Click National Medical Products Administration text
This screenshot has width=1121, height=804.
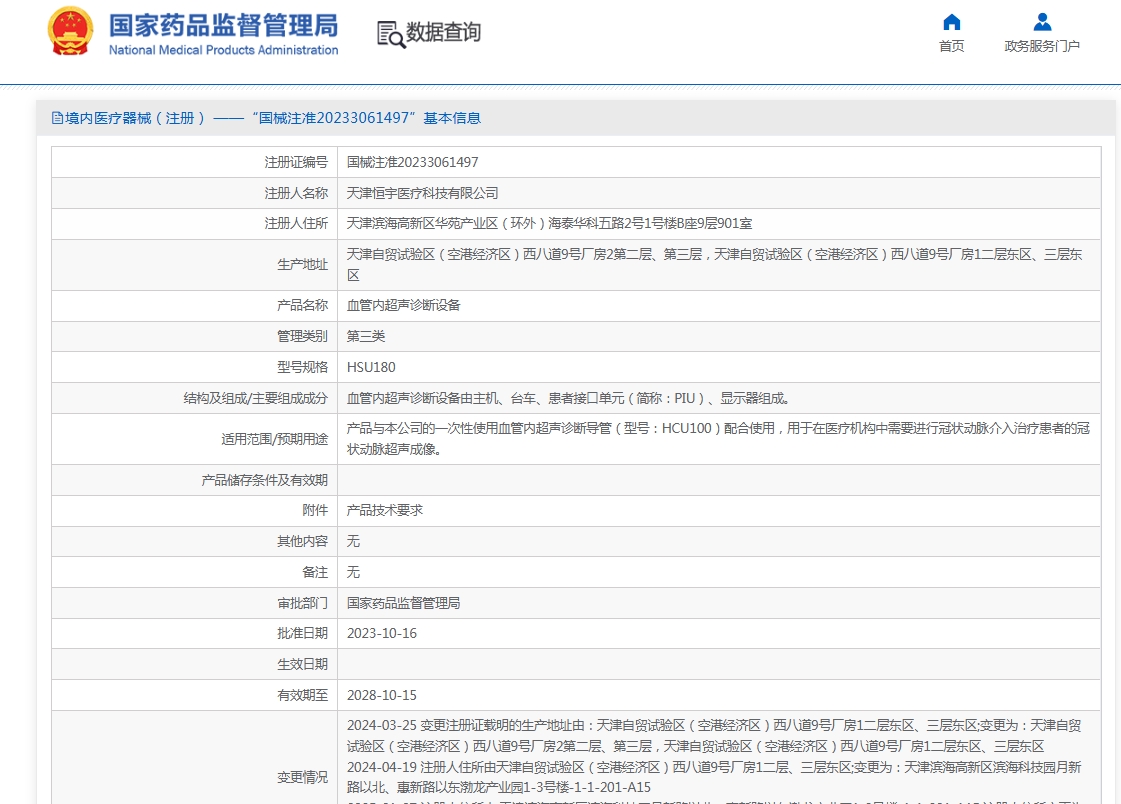[223, 50]
